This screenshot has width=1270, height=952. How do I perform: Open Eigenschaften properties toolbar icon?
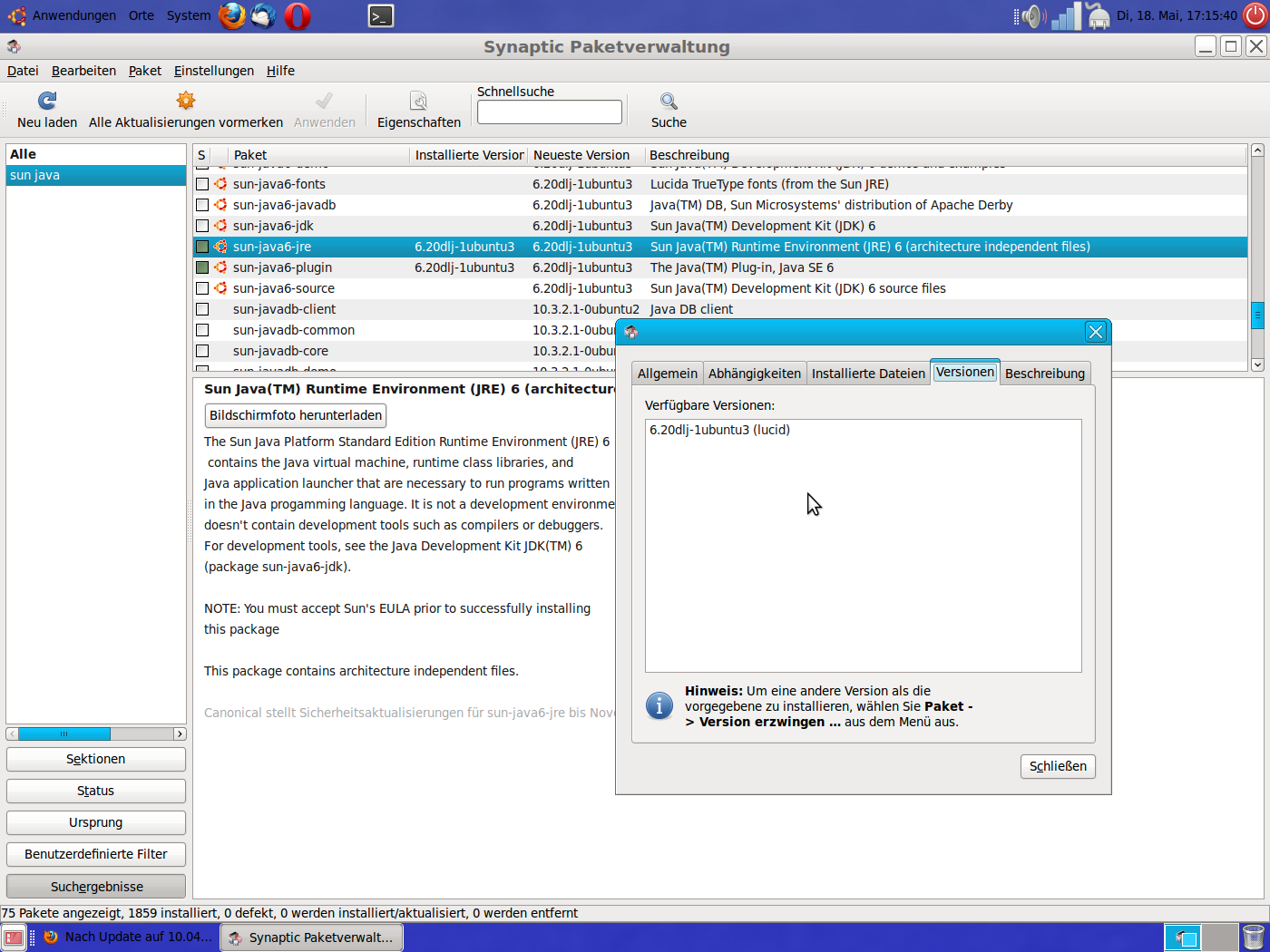point(418,101)
